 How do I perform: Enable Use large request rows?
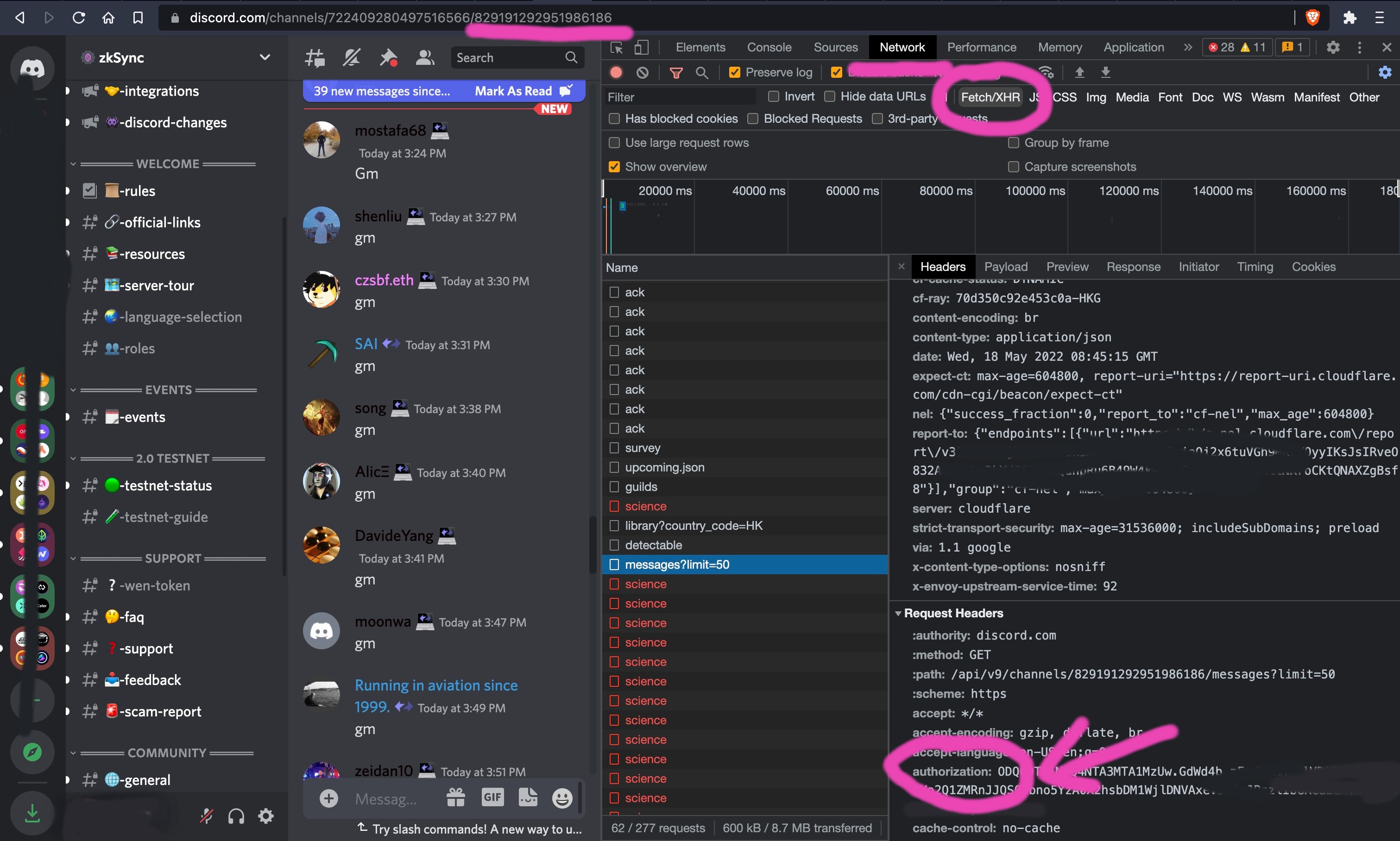pyautogui.click(x=614, y=143)
